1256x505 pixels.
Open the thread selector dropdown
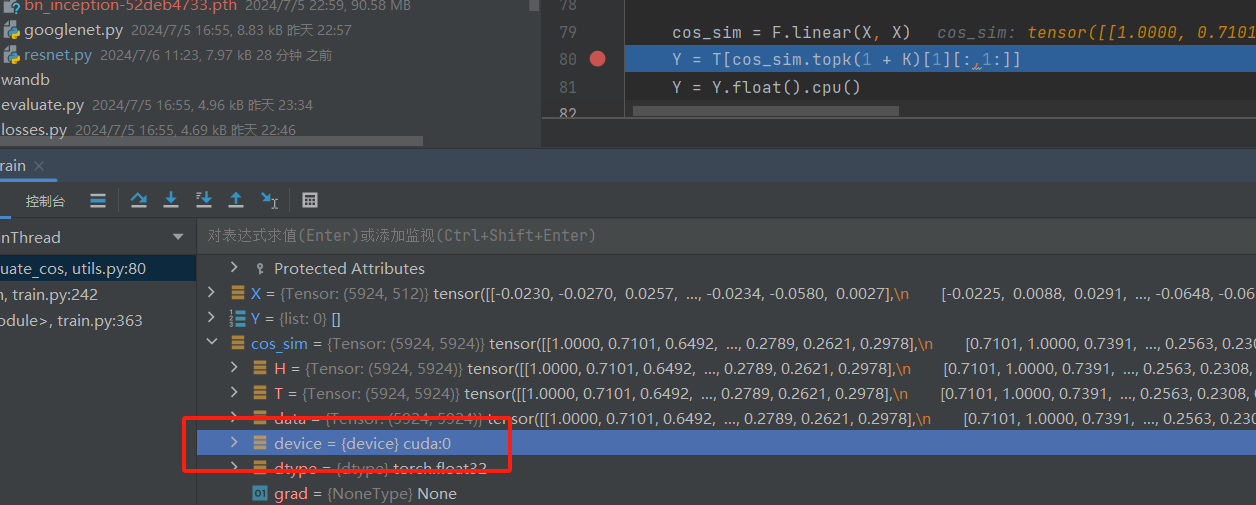(x=178, y=237)
